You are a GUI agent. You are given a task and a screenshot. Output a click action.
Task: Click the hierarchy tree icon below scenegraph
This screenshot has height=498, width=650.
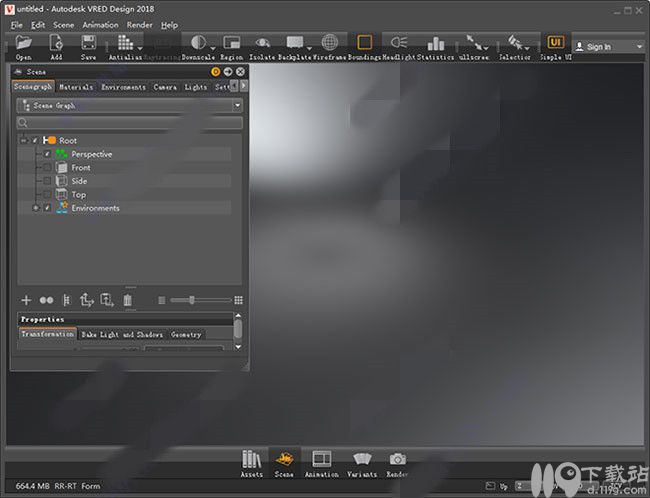[x=66, y=300]
